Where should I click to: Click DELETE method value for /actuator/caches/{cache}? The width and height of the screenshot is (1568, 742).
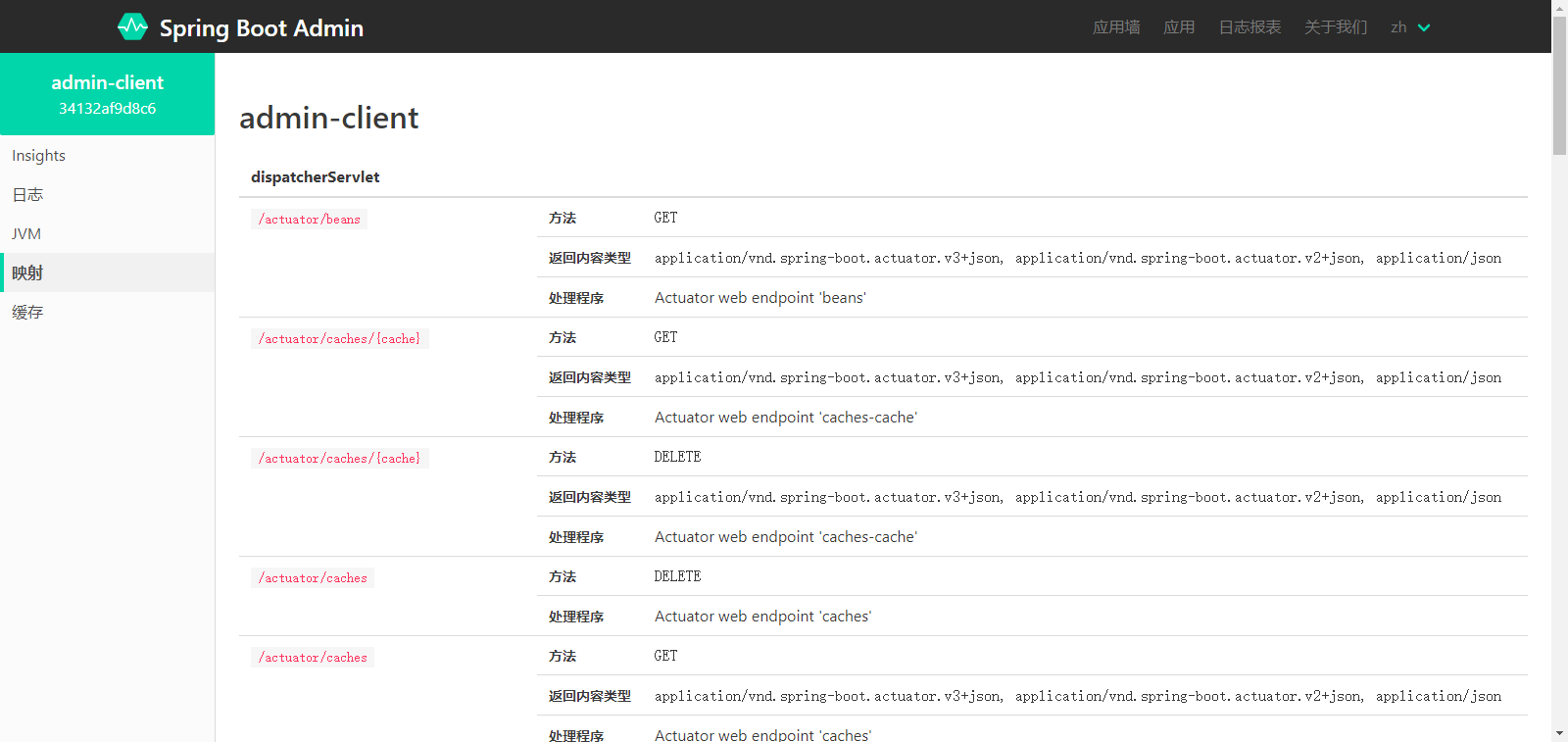[677, 457]
